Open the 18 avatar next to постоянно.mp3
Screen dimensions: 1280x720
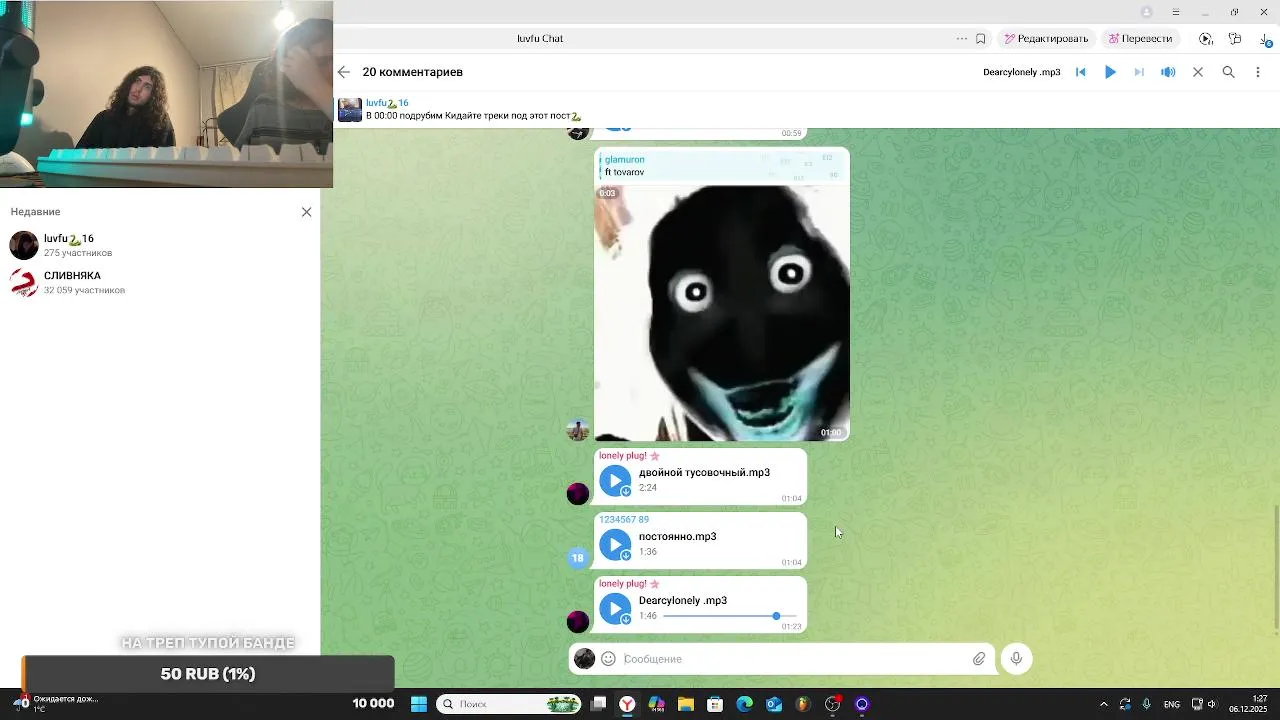click(578, 558)
